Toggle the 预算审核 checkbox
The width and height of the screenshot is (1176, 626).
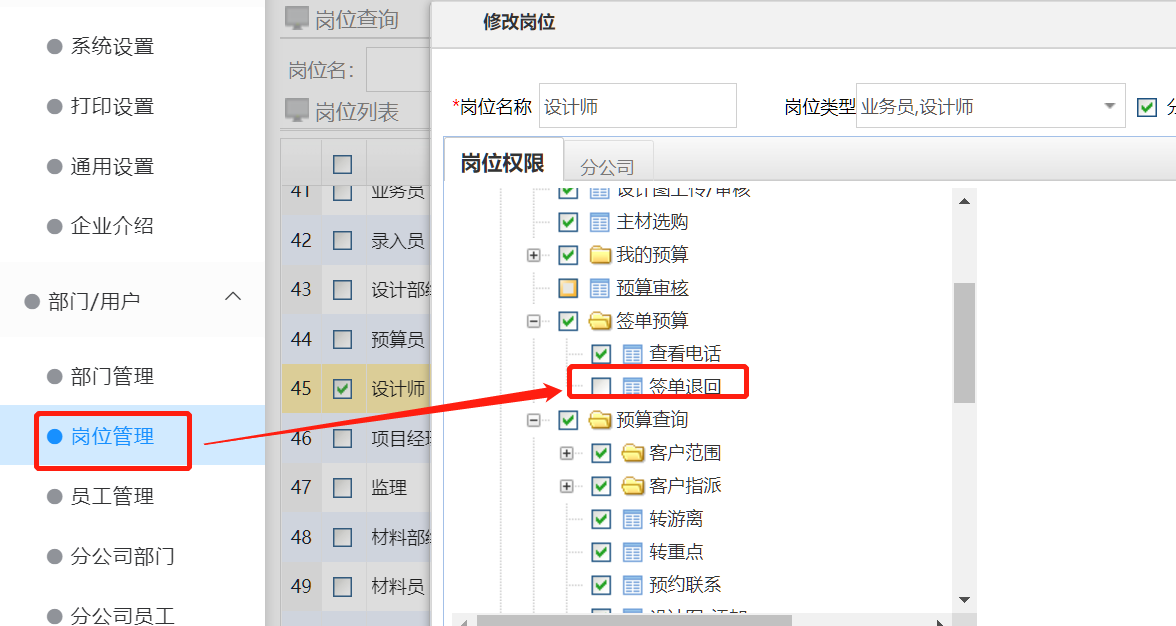(x=567, y=288)
